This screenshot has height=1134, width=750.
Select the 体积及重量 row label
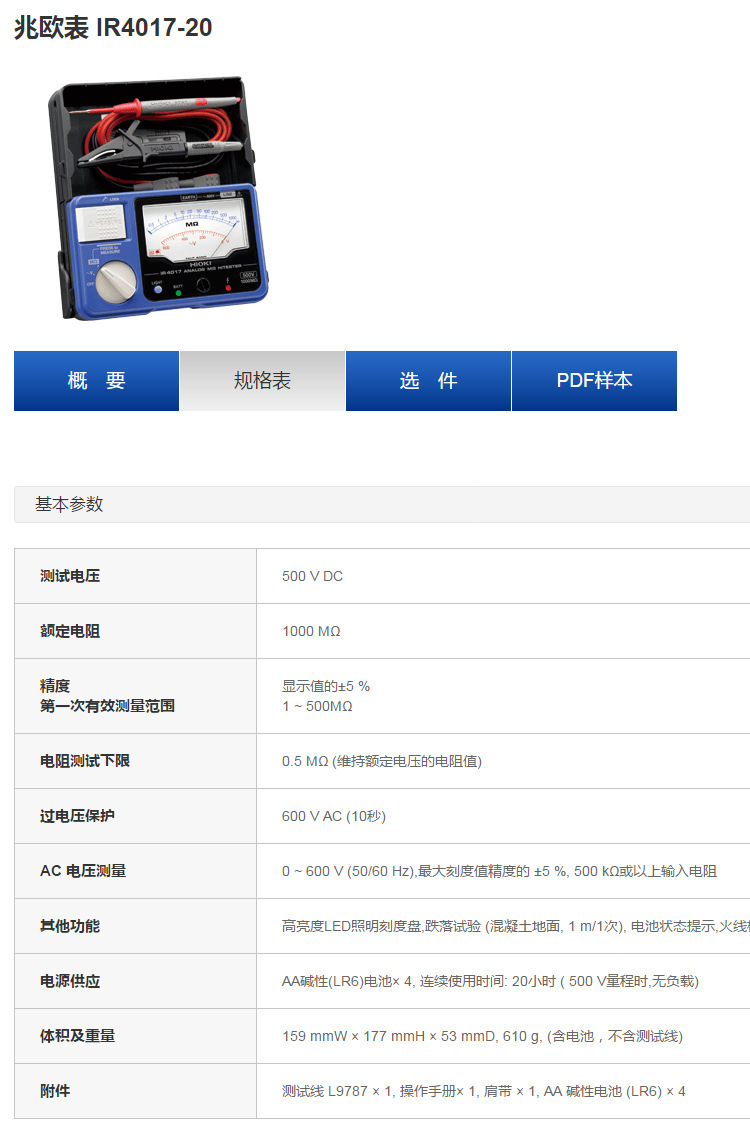[77, 1036]
